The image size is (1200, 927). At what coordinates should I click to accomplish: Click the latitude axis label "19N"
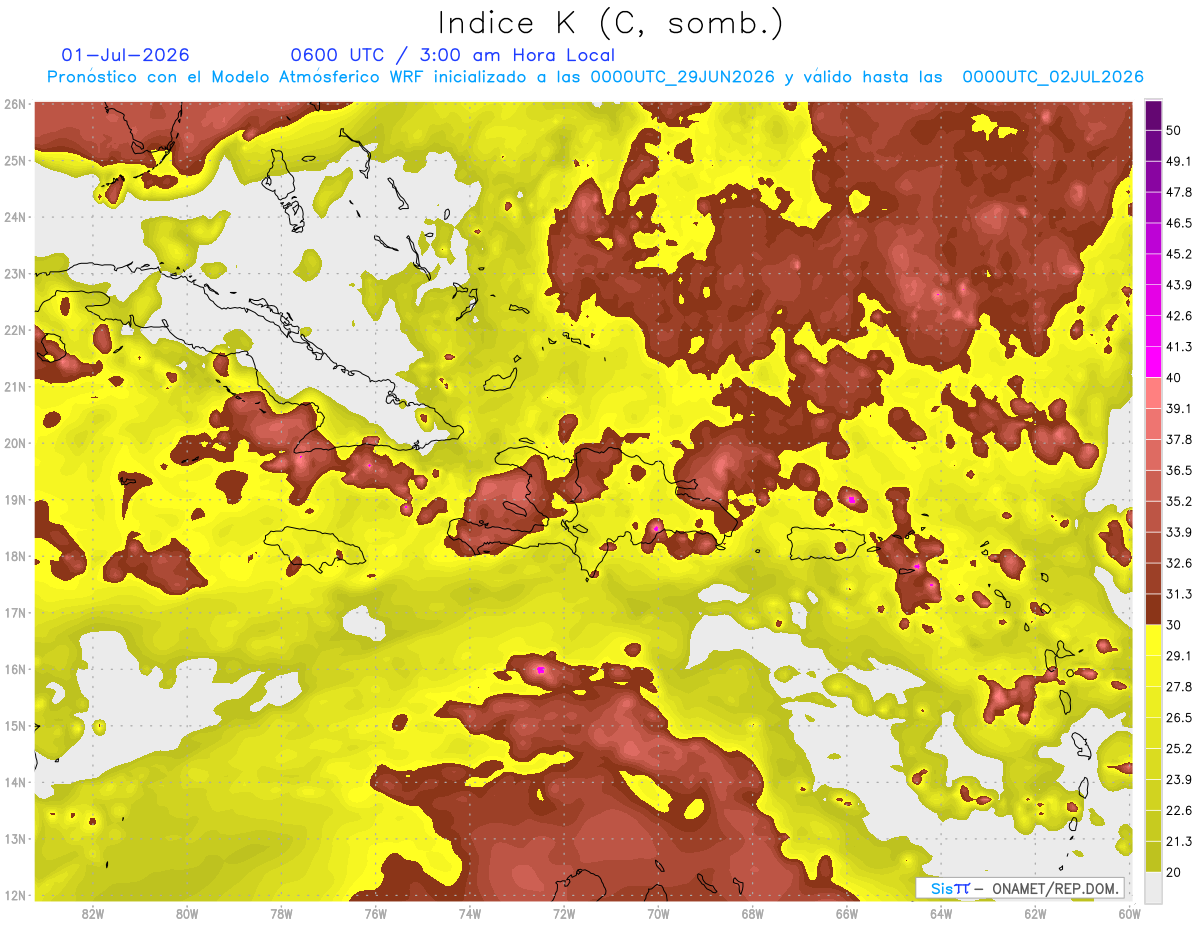click(14, 500)
